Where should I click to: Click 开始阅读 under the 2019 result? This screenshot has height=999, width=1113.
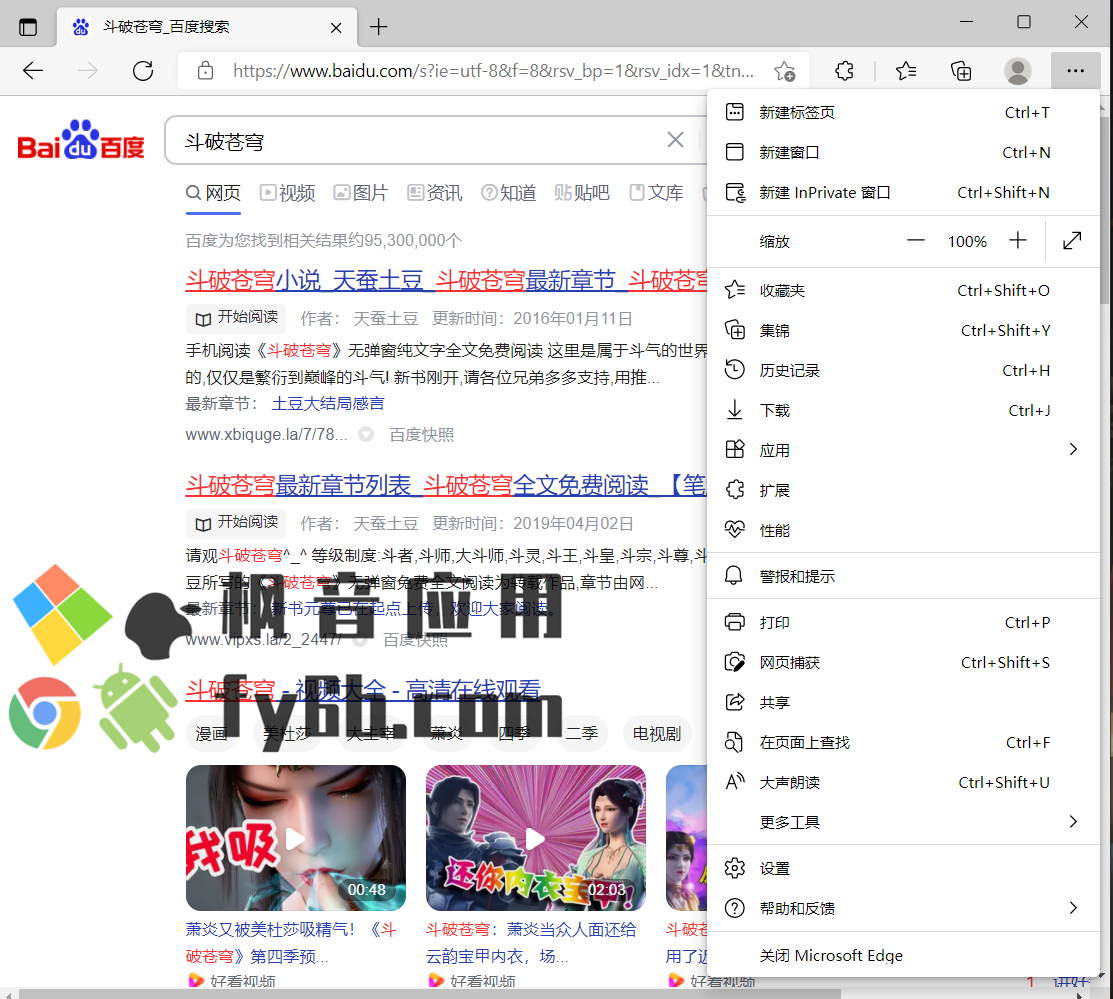(236, 523)
